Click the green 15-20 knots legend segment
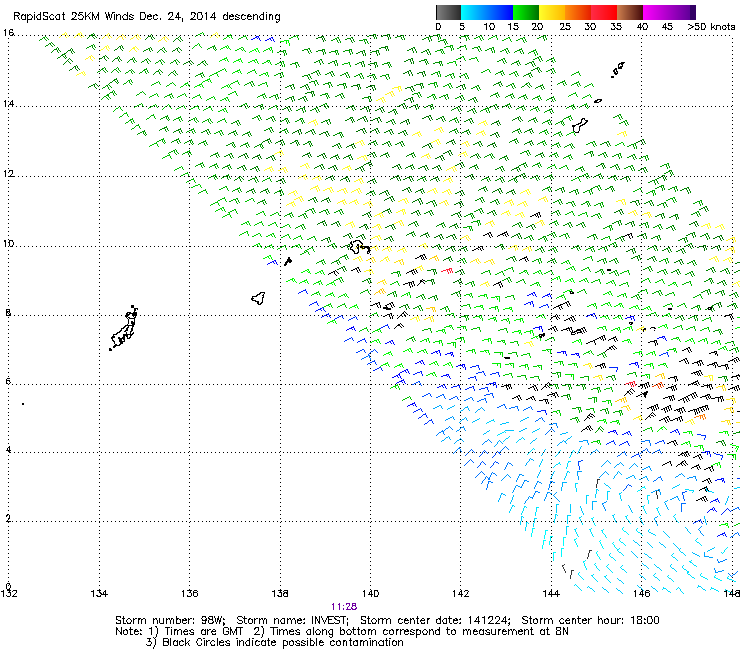This screenshot has width=740, height=650. tap(526, 12)
